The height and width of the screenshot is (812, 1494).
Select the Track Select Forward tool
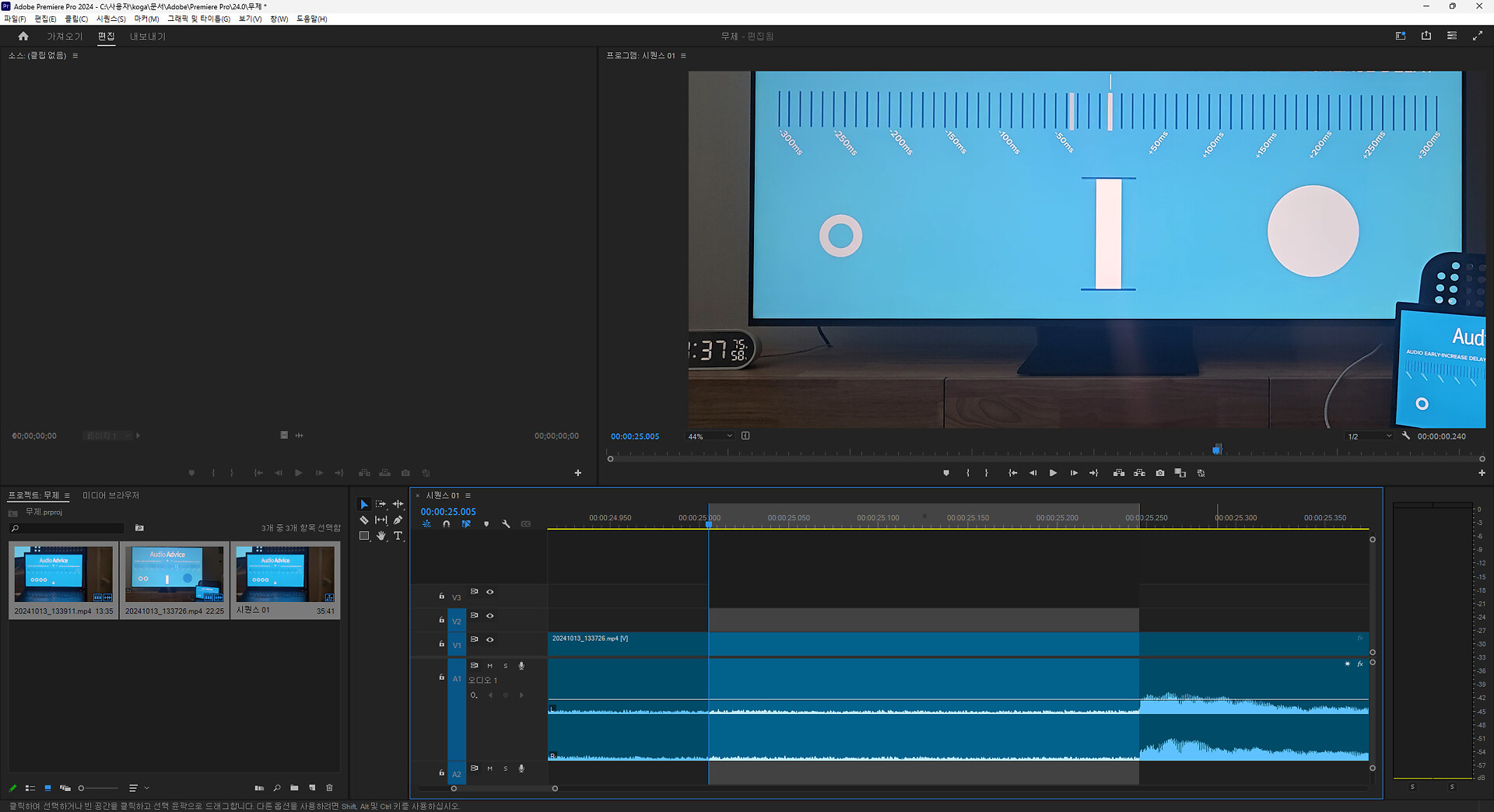381,504
